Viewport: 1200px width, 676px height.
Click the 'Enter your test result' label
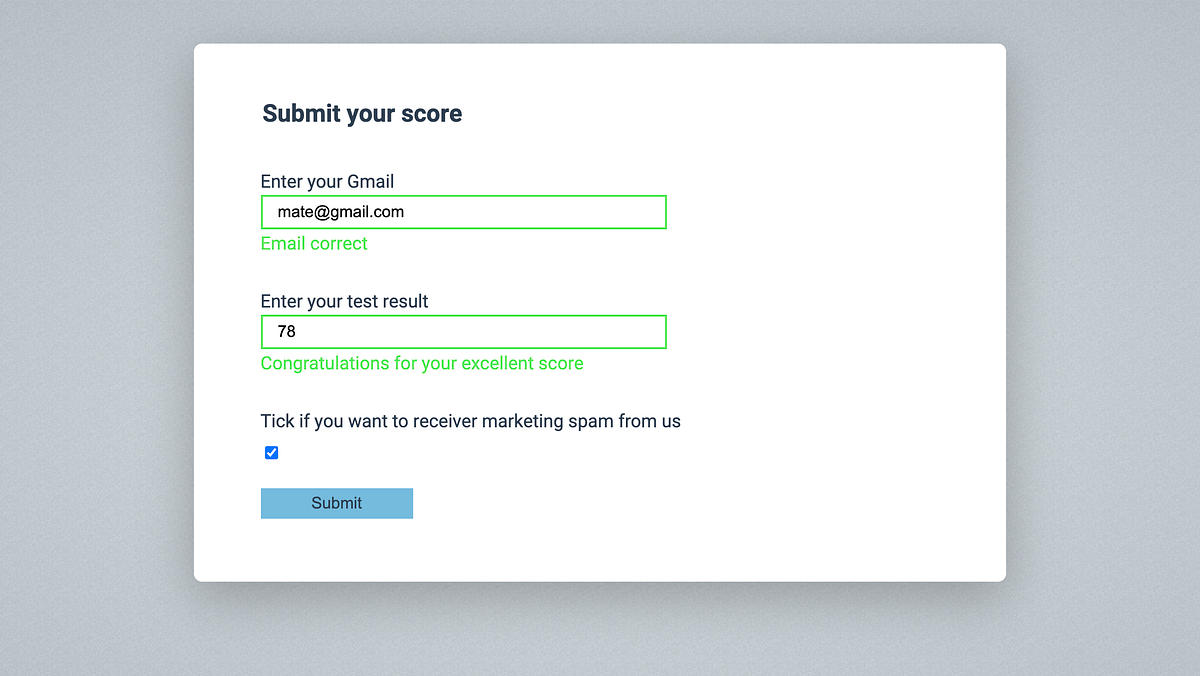click(344, 301)
